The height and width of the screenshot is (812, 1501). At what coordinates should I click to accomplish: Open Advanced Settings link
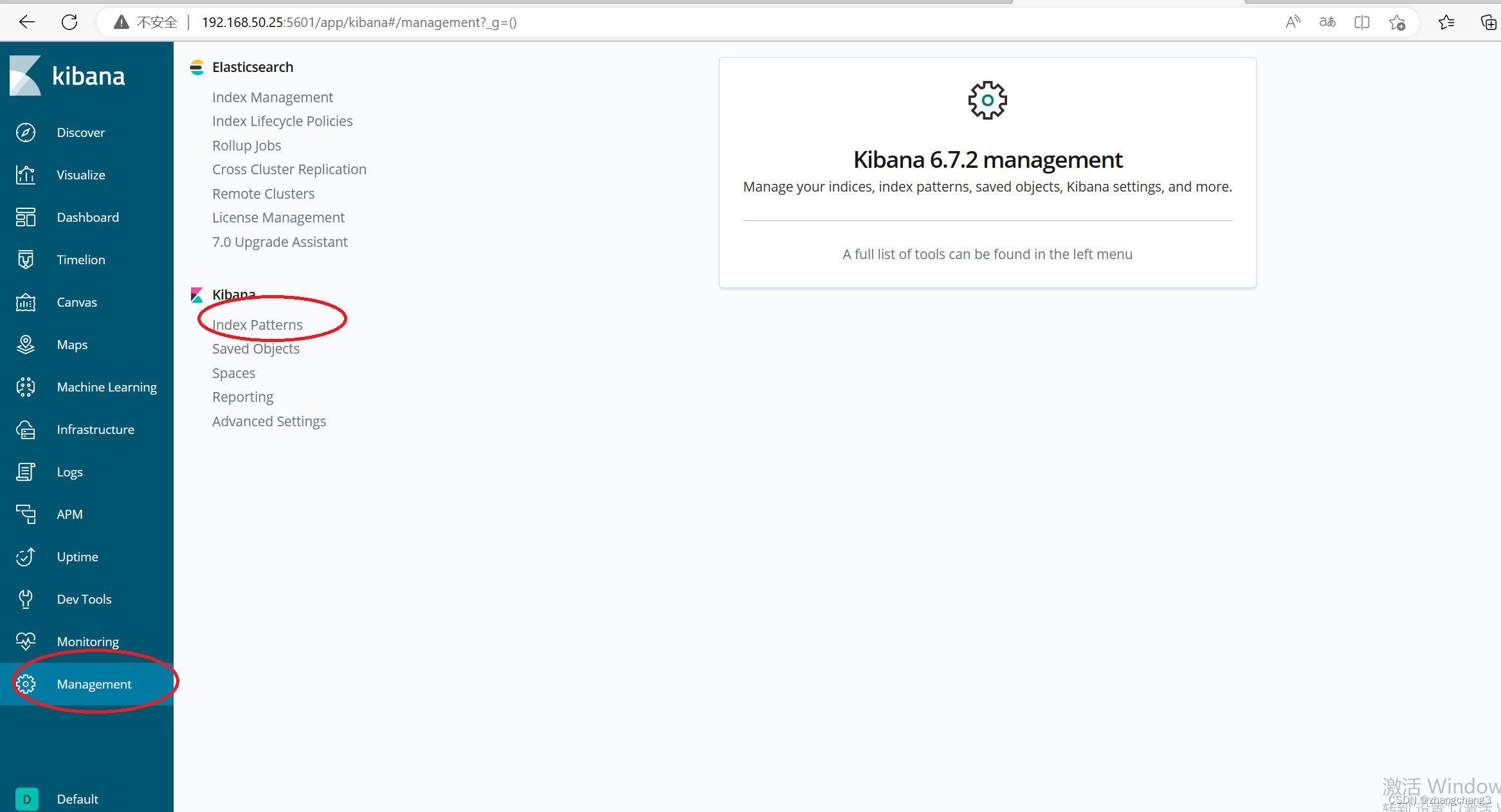click(x=269, y=421)
